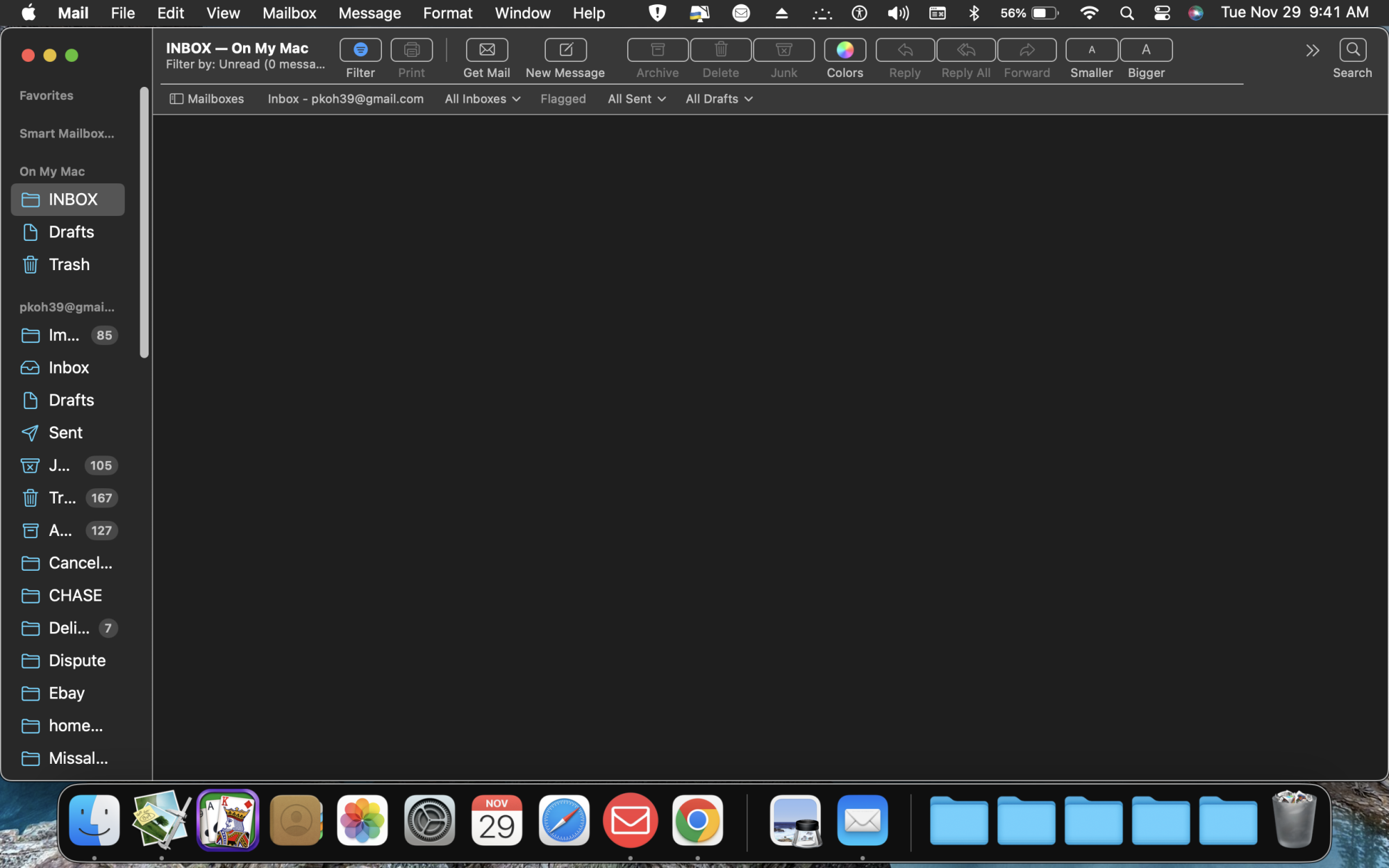Open the Mailbox menu in the menu bar
The height and width of the screenshot is (868, 1389).
[289, 12]
